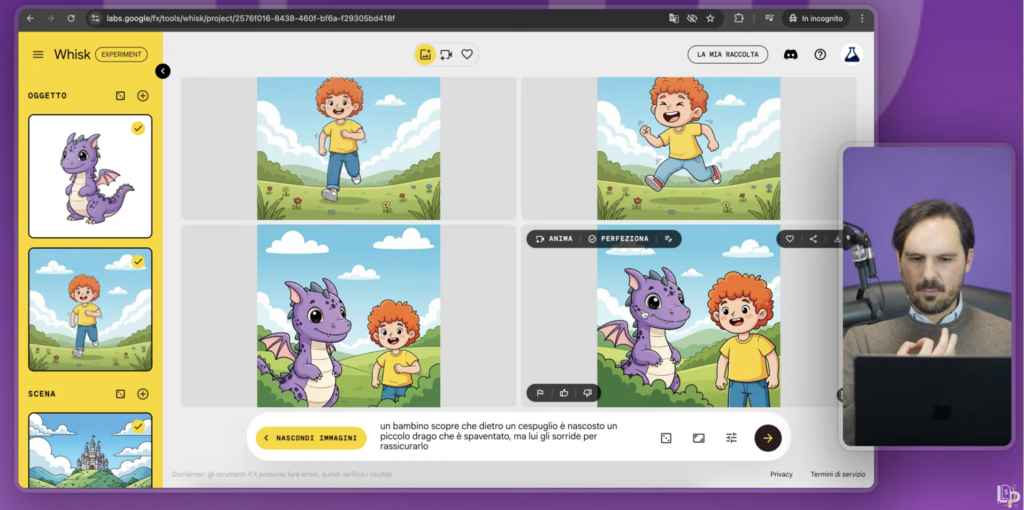Viewport: 1024px width, 510px height.
Task: Randomize the Scena with the dice icon
Action: click(120, 394)
